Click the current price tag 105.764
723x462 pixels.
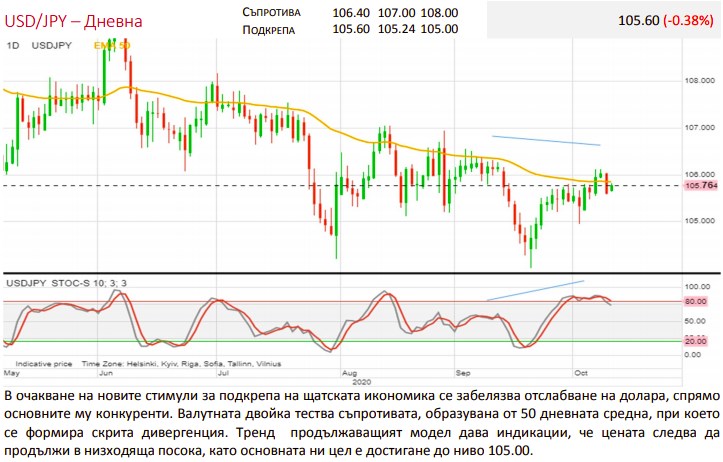point(701,185)
